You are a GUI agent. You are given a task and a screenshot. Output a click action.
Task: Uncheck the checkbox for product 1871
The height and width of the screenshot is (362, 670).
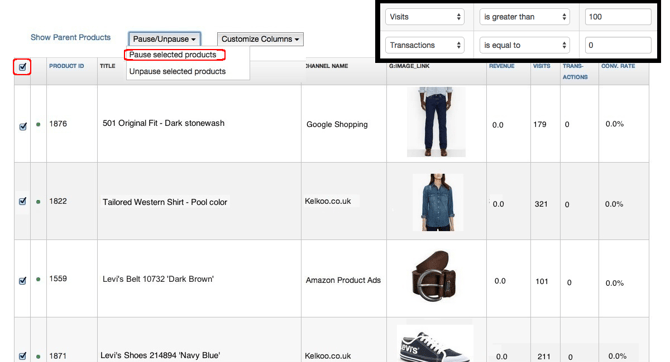23,356
